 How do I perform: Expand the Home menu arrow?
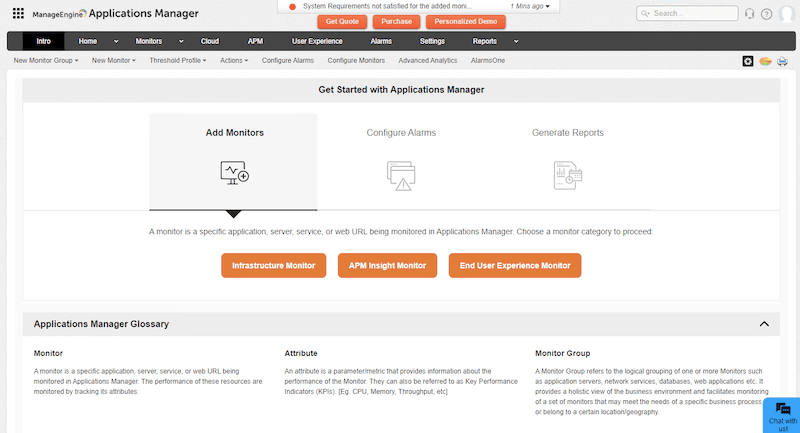(116, 41)
